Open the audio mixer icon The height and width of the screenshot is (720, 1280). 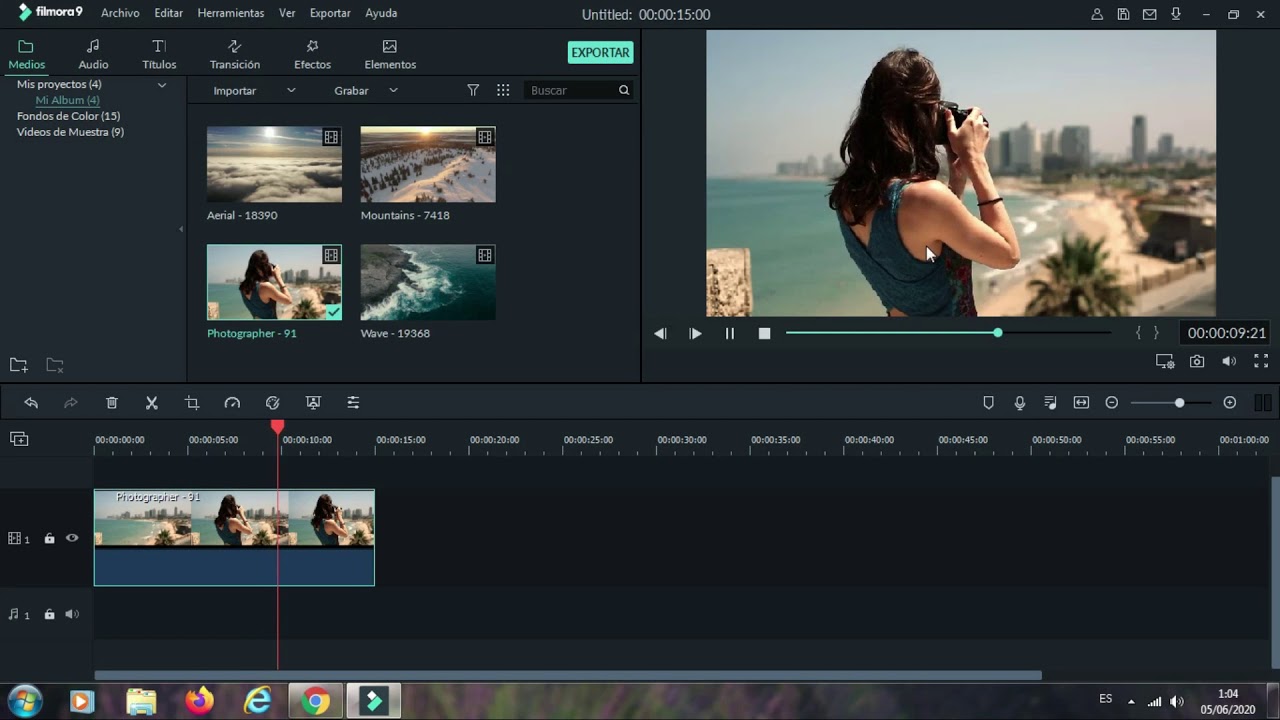pyautogui.click(x=1050, y=403)
